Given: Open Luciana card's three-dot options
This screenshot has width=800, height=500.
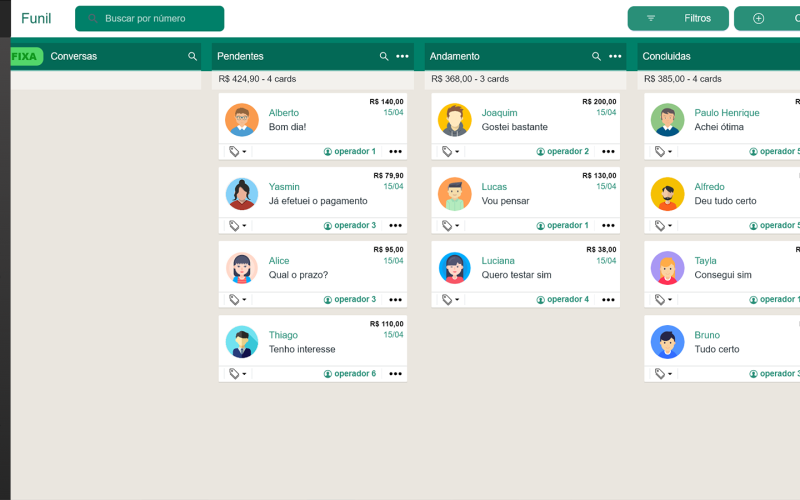Looking at the screenshot, I should [608, 299].
